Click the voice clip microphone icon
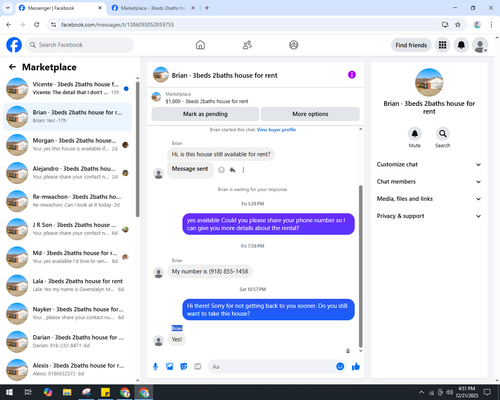Image resolution: width=500 pixels, height=400 pixels. [155, 367]
